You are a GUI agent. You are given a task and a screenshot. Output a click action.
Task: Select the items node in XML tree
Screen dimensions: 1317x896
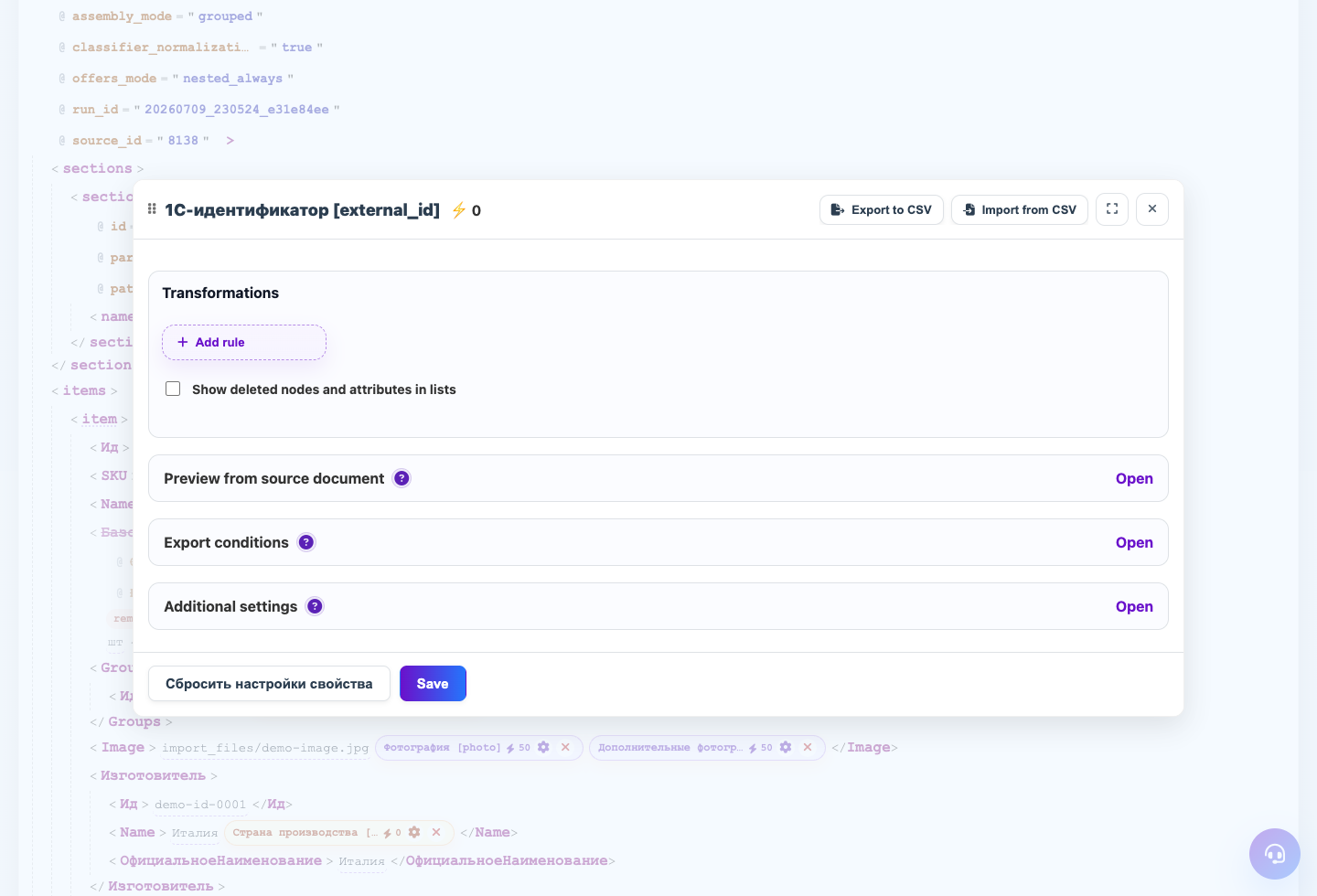pyautogui.click(x=84, y=390)
